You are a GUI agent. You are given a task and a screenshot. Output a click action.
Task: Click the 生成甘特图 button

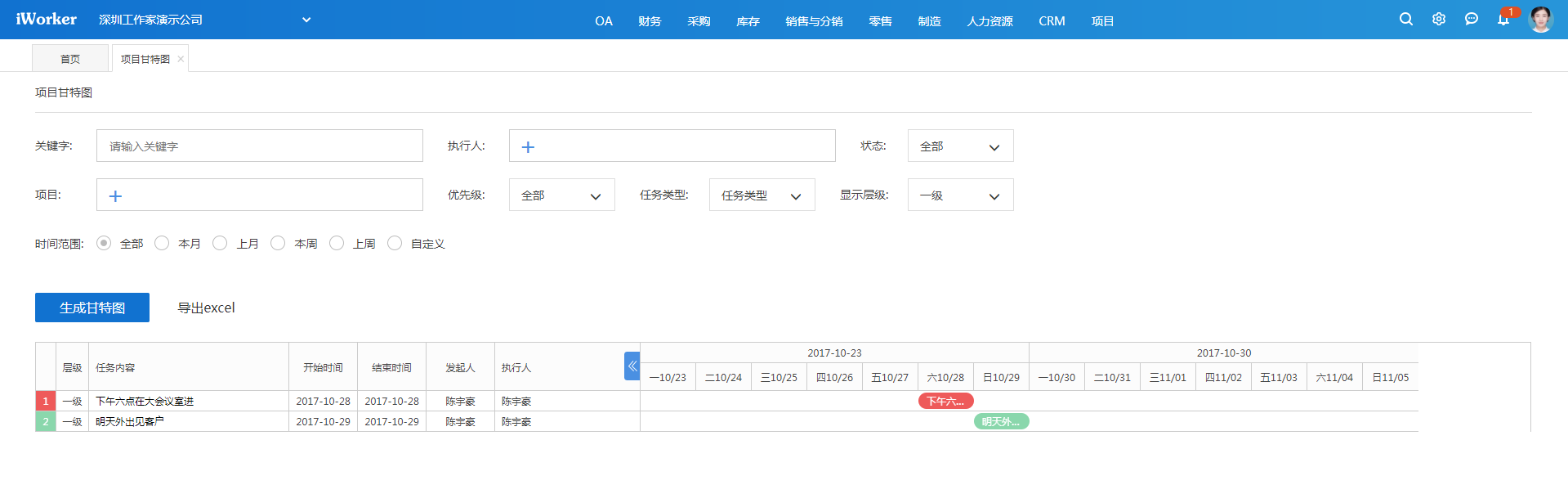[x=92, y=308]
